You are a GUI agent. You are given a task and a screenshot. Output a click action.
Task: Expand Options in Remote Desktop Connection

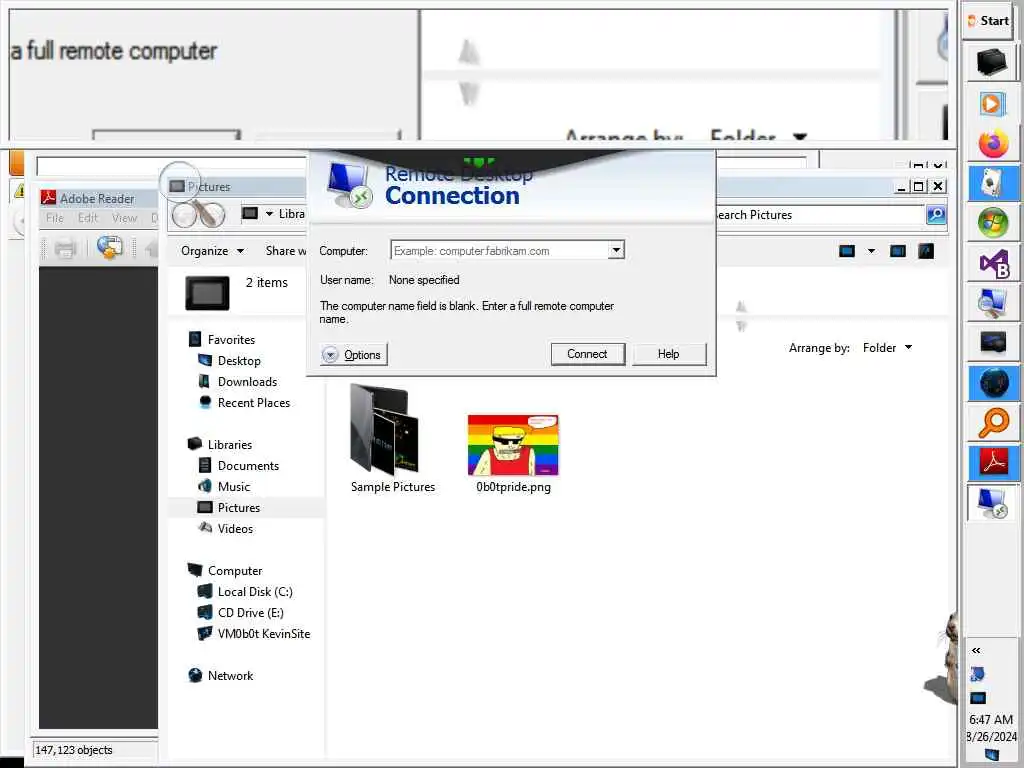353,355
